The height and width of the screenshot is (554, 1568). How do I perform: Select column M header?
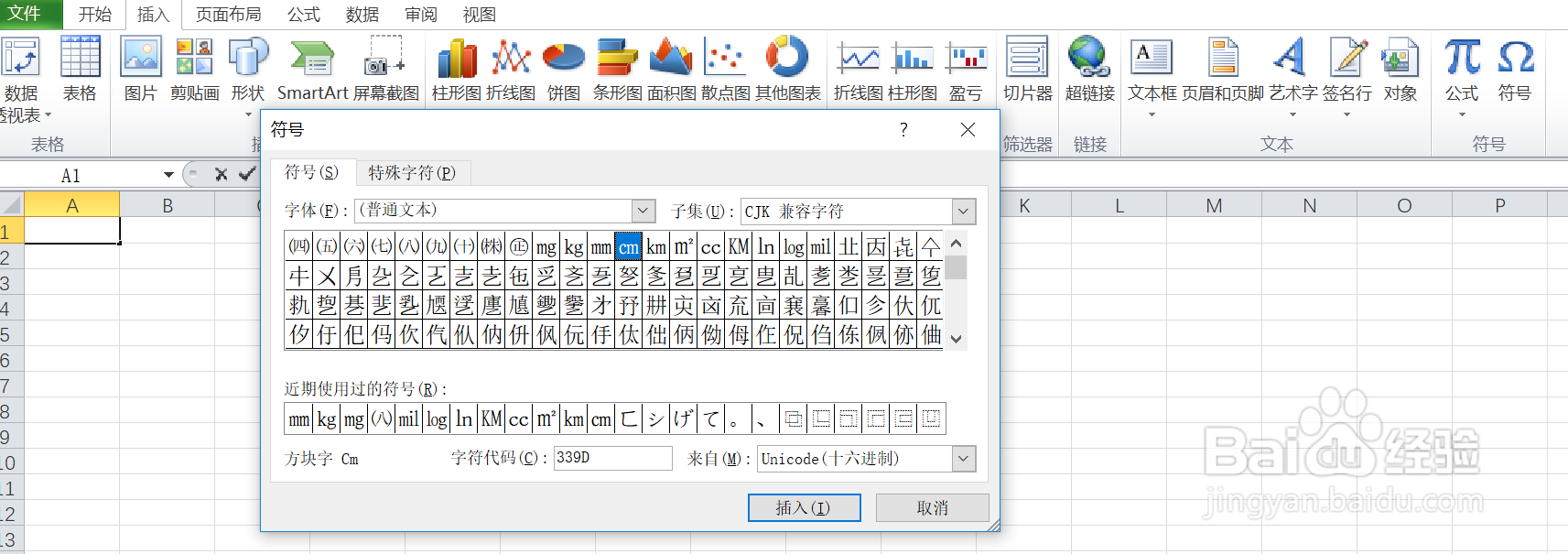[x=1214, y=206]
